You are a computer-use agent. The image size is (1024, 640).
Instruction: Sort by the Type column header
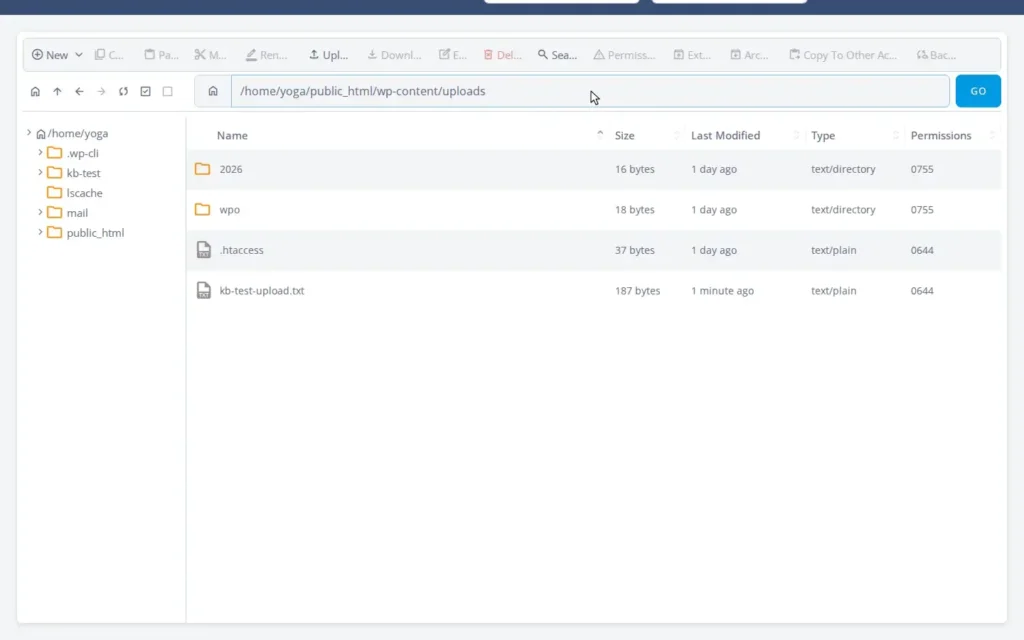823,135
